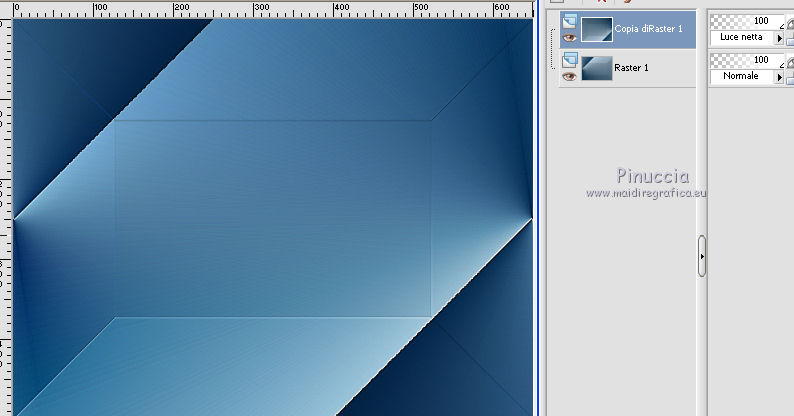The image size is (794, 416).
Task: Select the Raster 1 layer thumbnail
Action: click(597, 68)
